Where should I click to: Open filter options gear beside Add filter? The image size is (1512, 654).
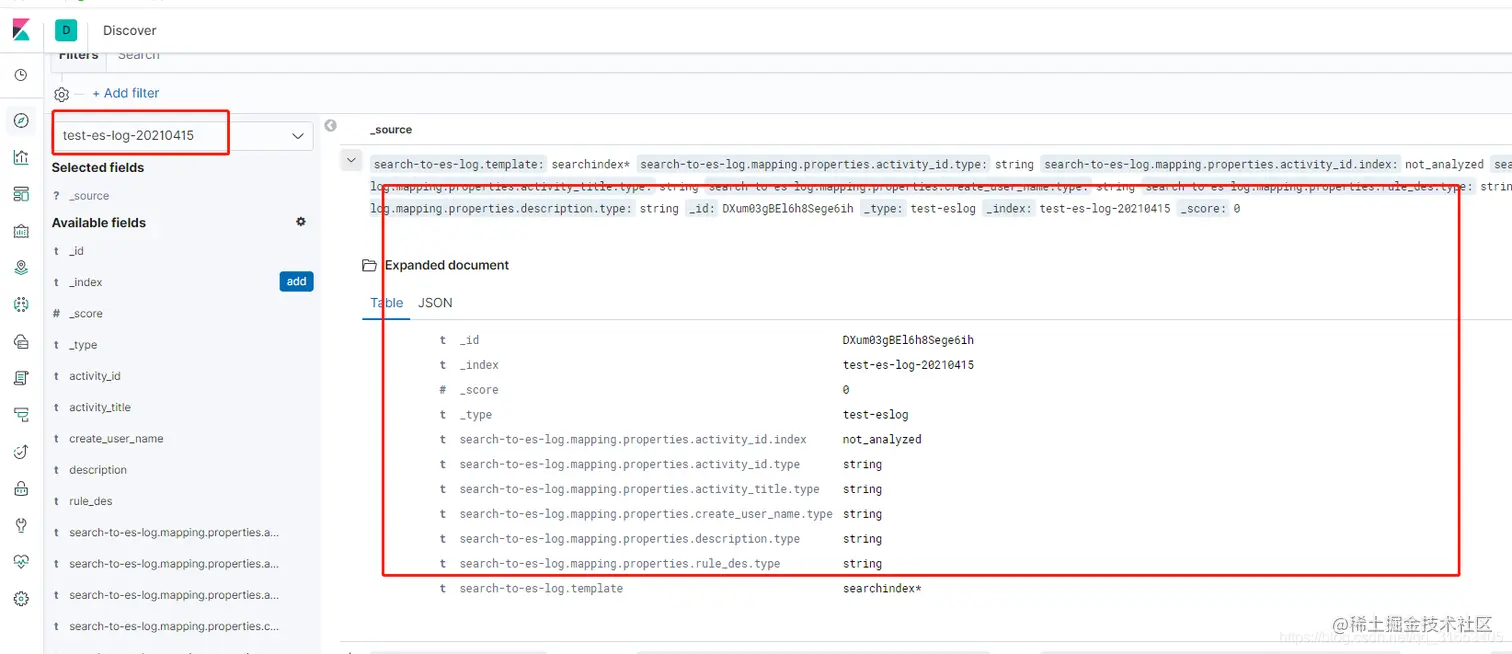click(62, 94)
